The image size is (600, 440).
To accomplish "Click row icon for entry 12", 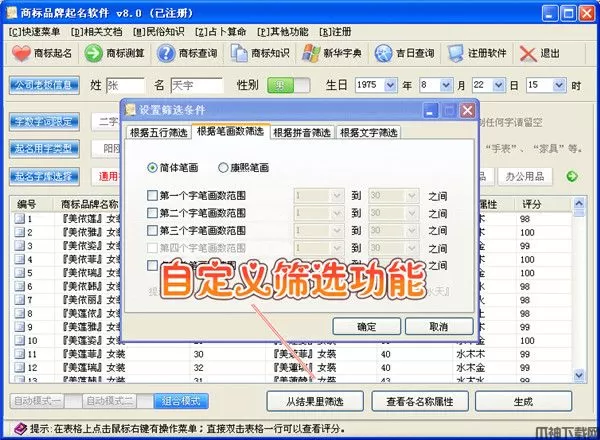I will point(20,367).
